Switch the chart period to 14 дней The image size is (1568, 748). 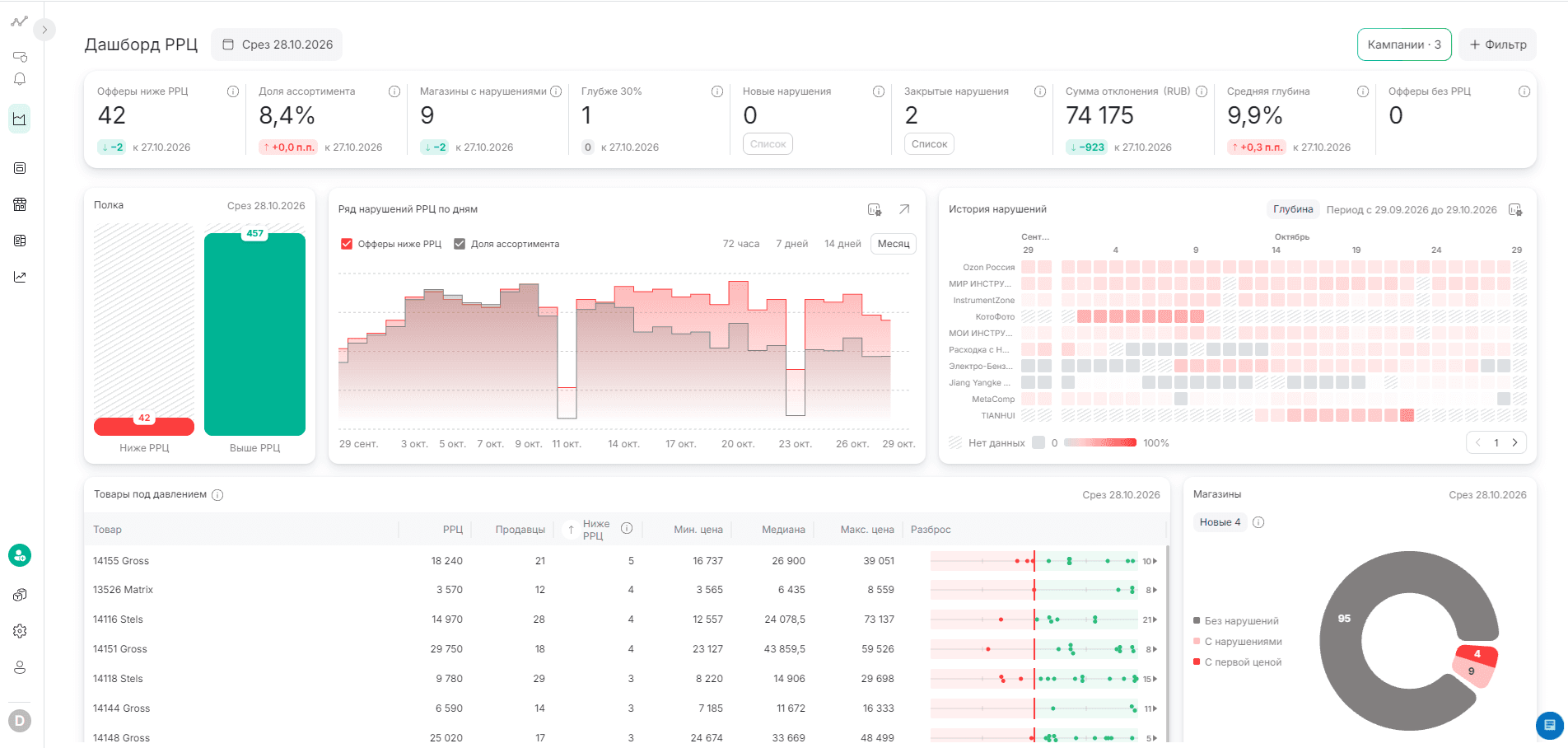pyautogui.click(x=842, y=244)
